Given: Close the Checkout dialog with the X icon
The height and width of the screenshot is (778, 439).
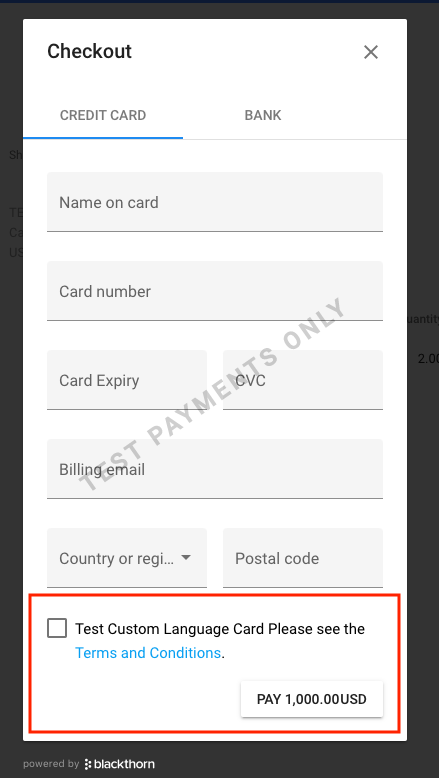Looking at the screenshot, I should pos(371,52).
